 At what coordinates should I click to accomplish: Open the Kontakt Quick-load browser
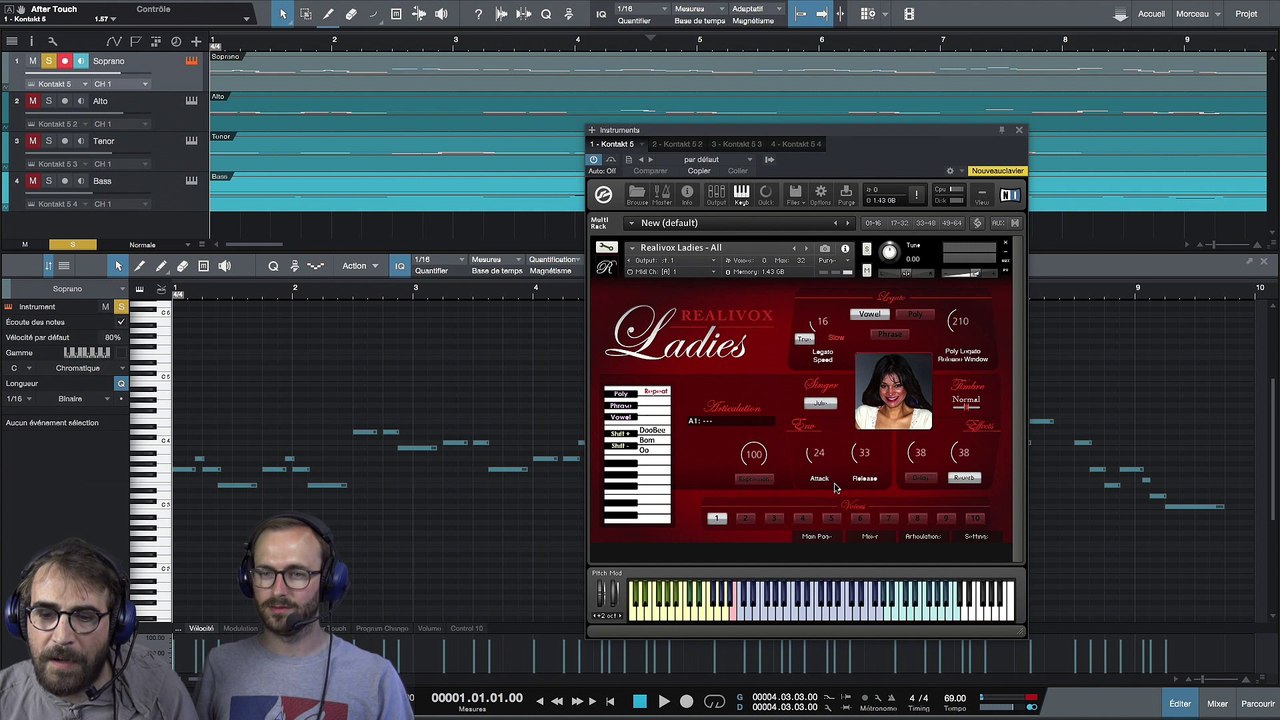766,194
